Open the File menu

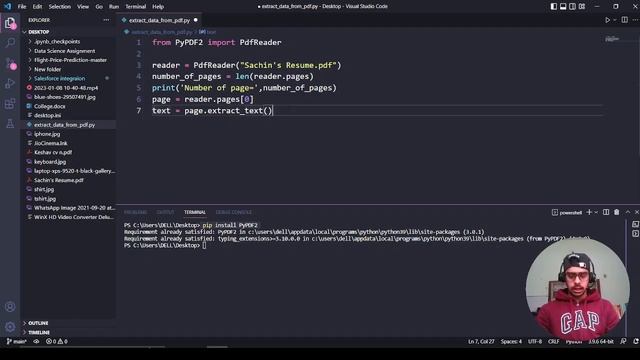22,7
